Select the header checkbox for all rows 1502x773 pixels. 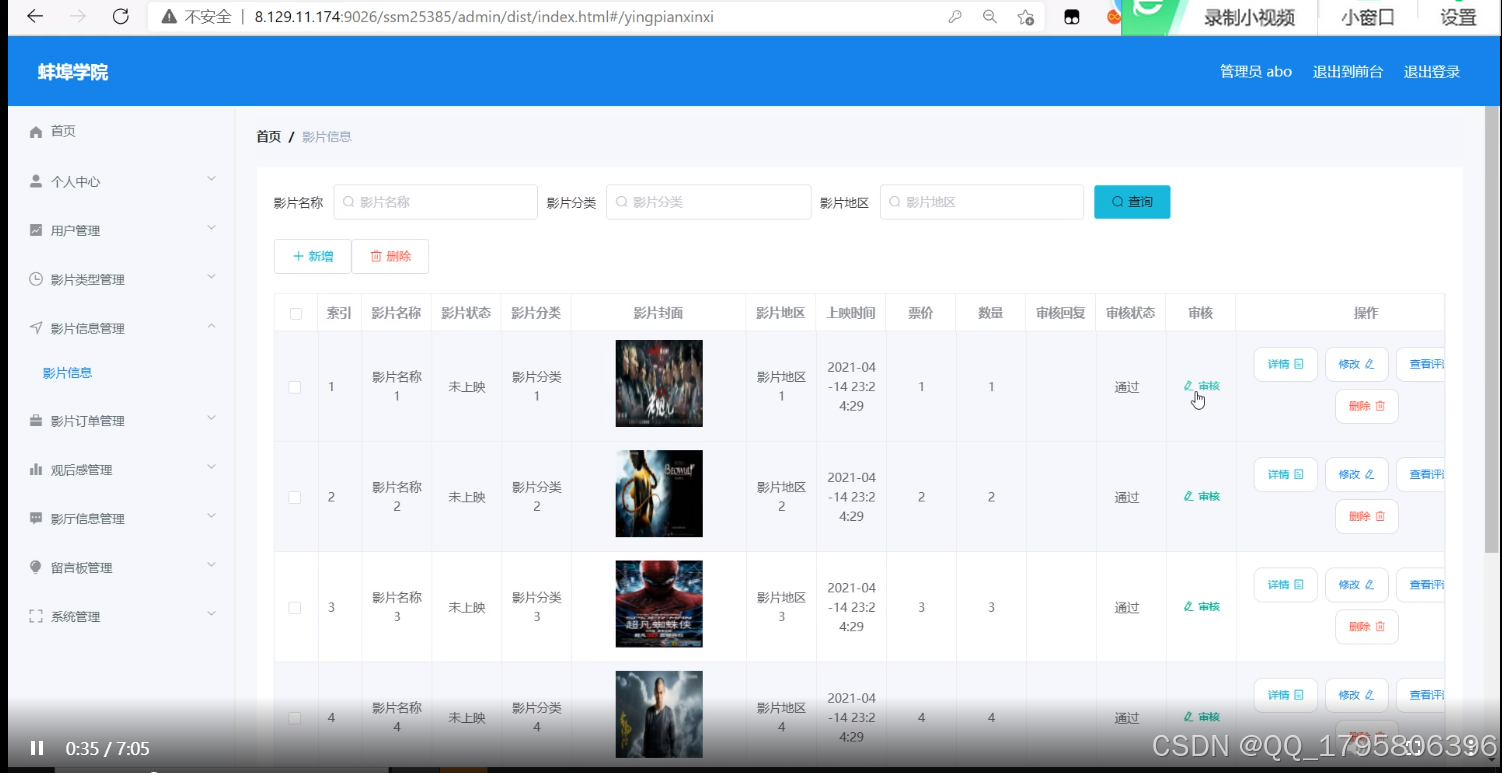[295, 314]
